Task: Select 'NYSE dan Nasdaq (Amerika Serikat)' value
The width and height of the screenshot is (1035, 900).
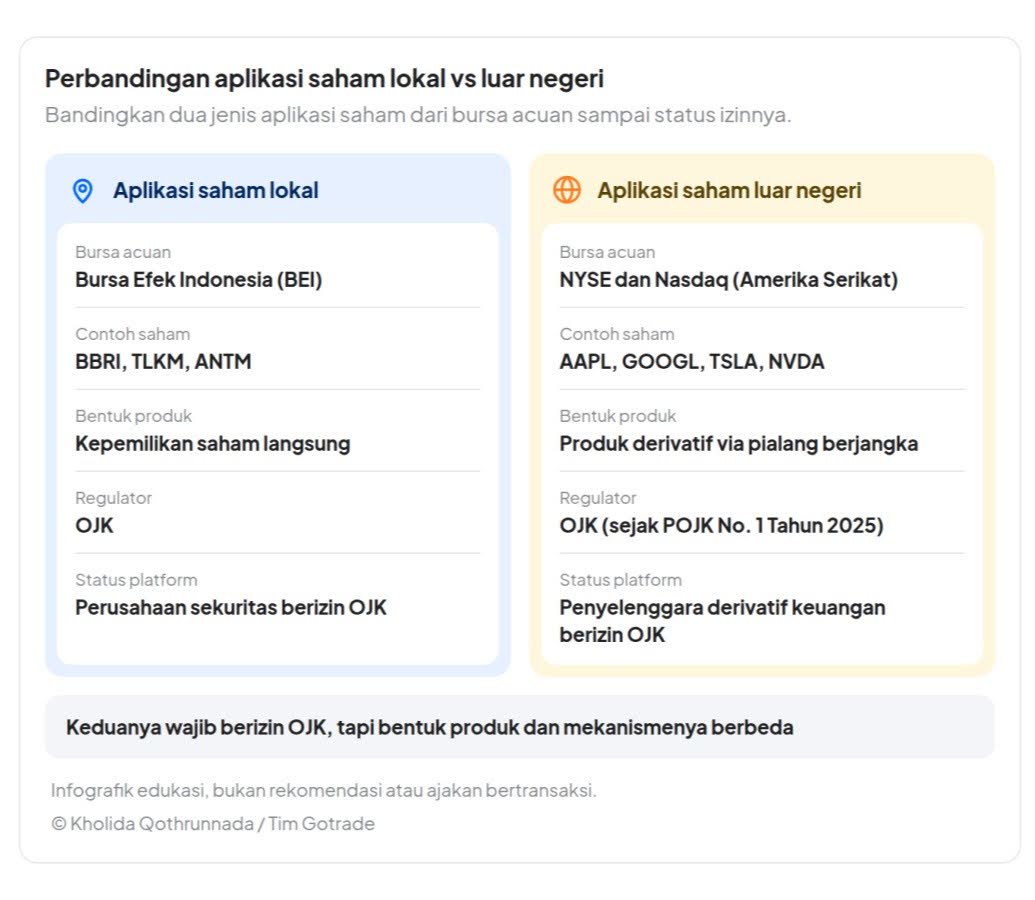Action: tap(729, 280)
